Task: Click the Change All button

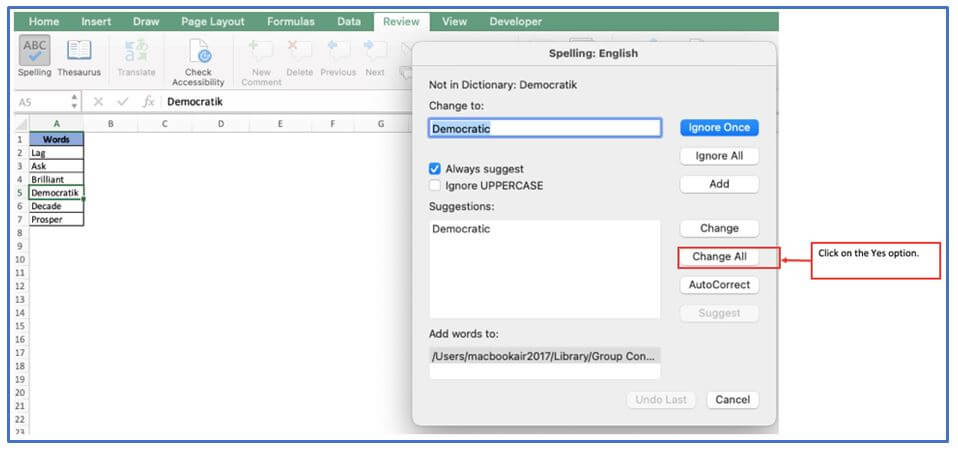Action: click(719, 257)
